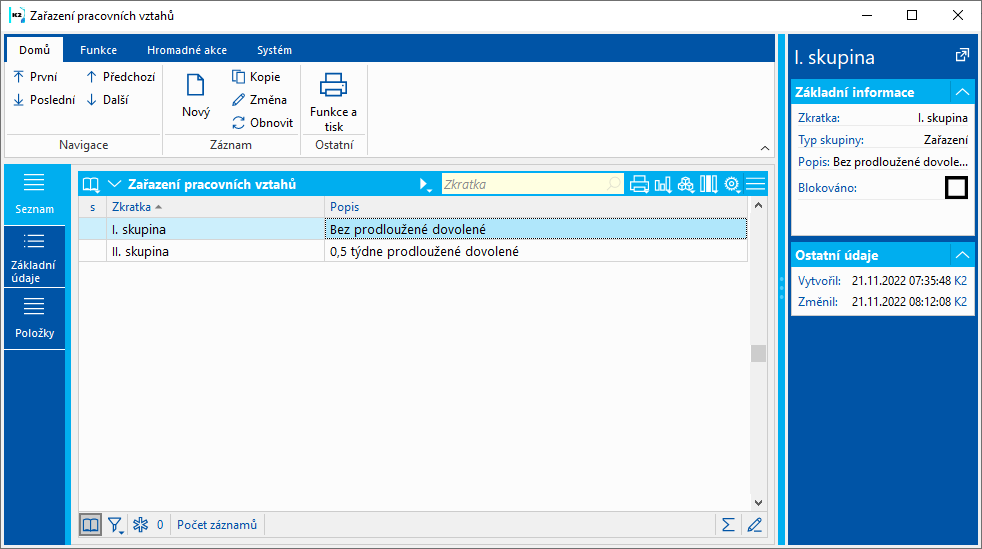The image size is (982, 549).
Task: Click Obnovit to refresh the list
Action: point(262,123)
